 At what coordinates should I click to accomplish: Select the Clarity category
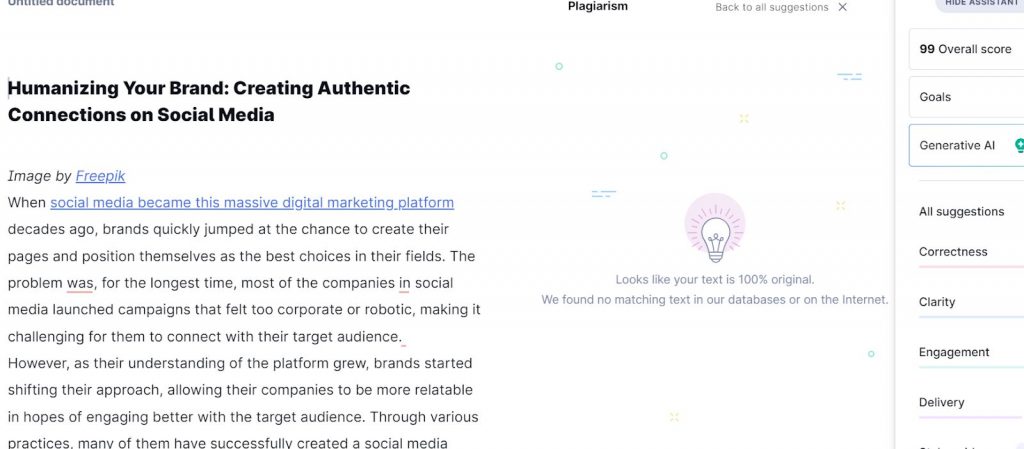937,302
